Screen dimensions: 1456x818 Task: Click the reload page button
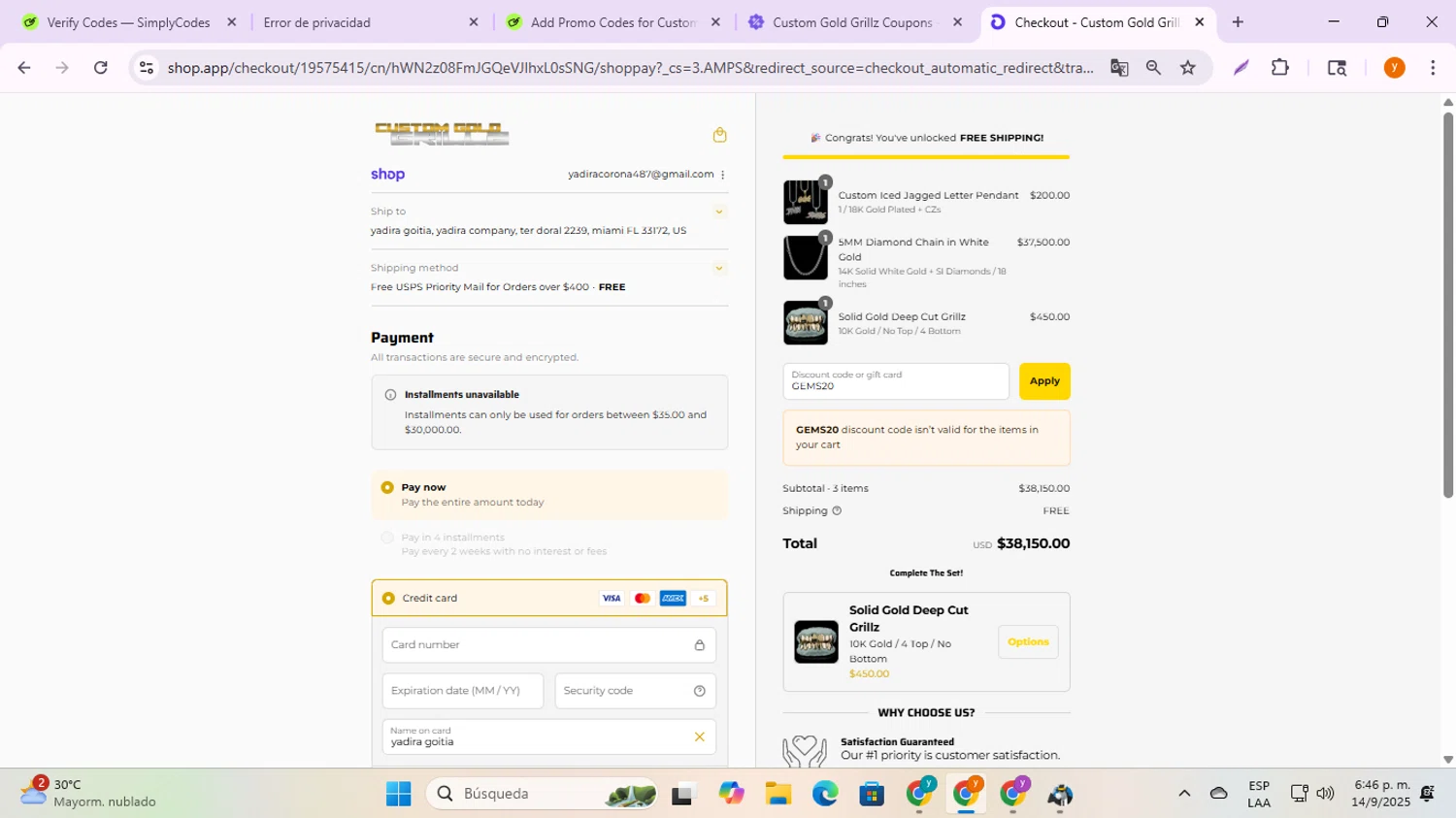[x=101, y=68]
